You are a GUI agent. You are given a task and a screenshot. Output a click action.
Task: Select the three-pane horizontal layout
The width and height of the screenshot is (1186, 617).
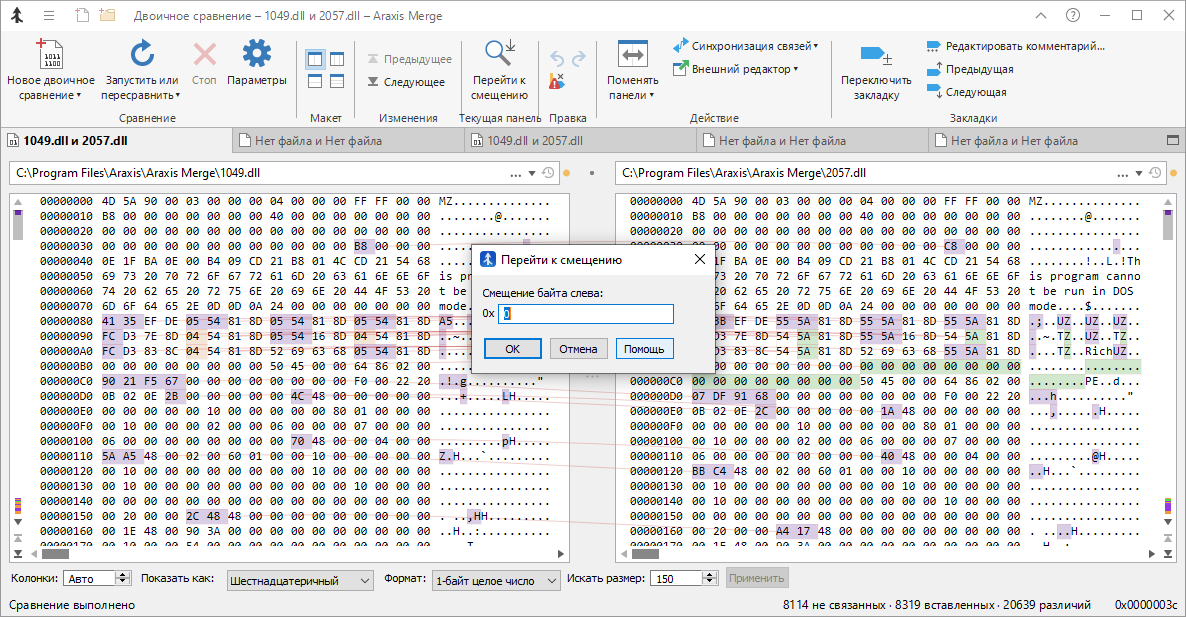pos(337,81)
